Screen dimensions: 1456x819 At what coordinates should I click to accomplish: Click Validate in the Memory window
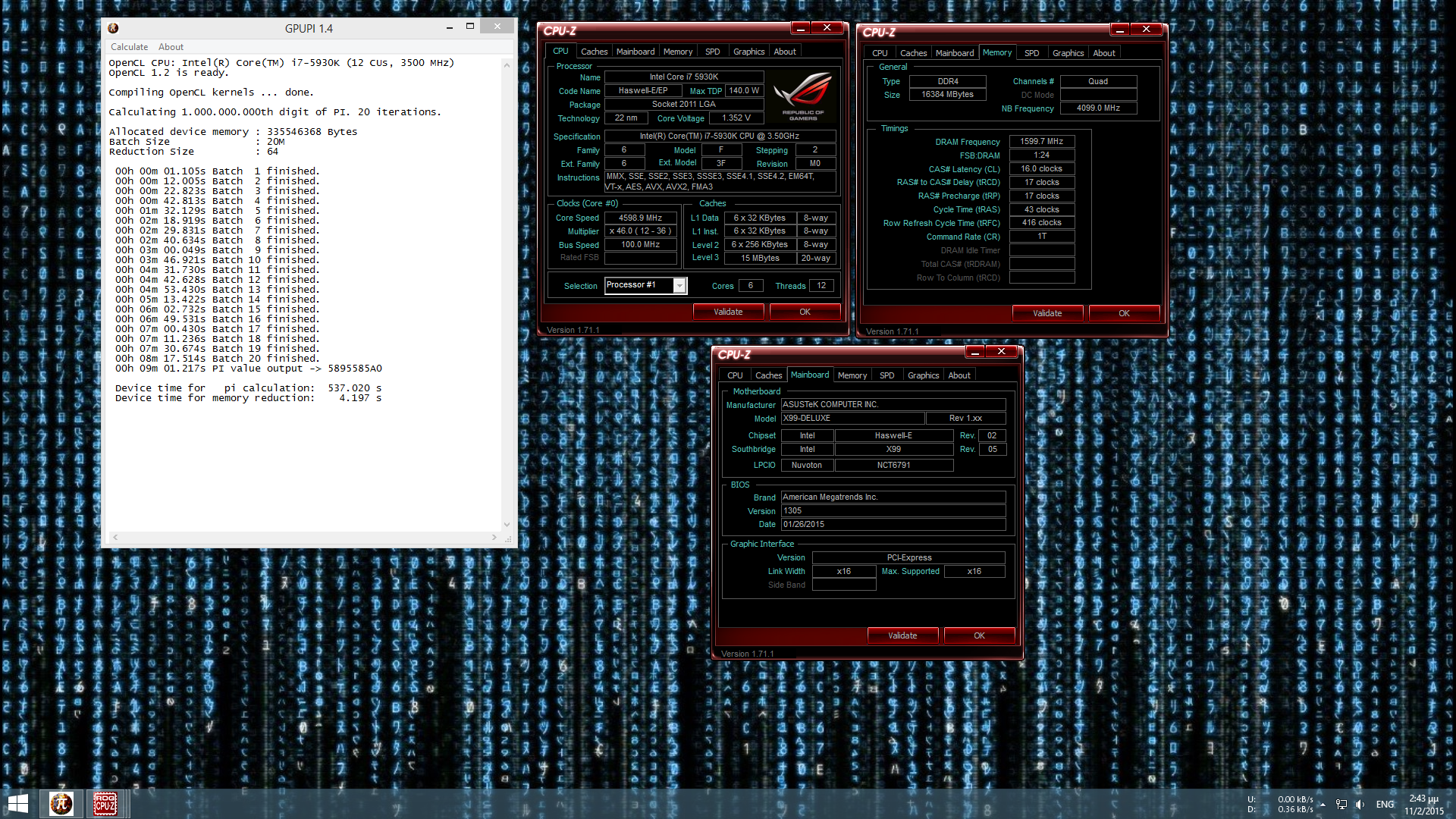(1047, 313)
